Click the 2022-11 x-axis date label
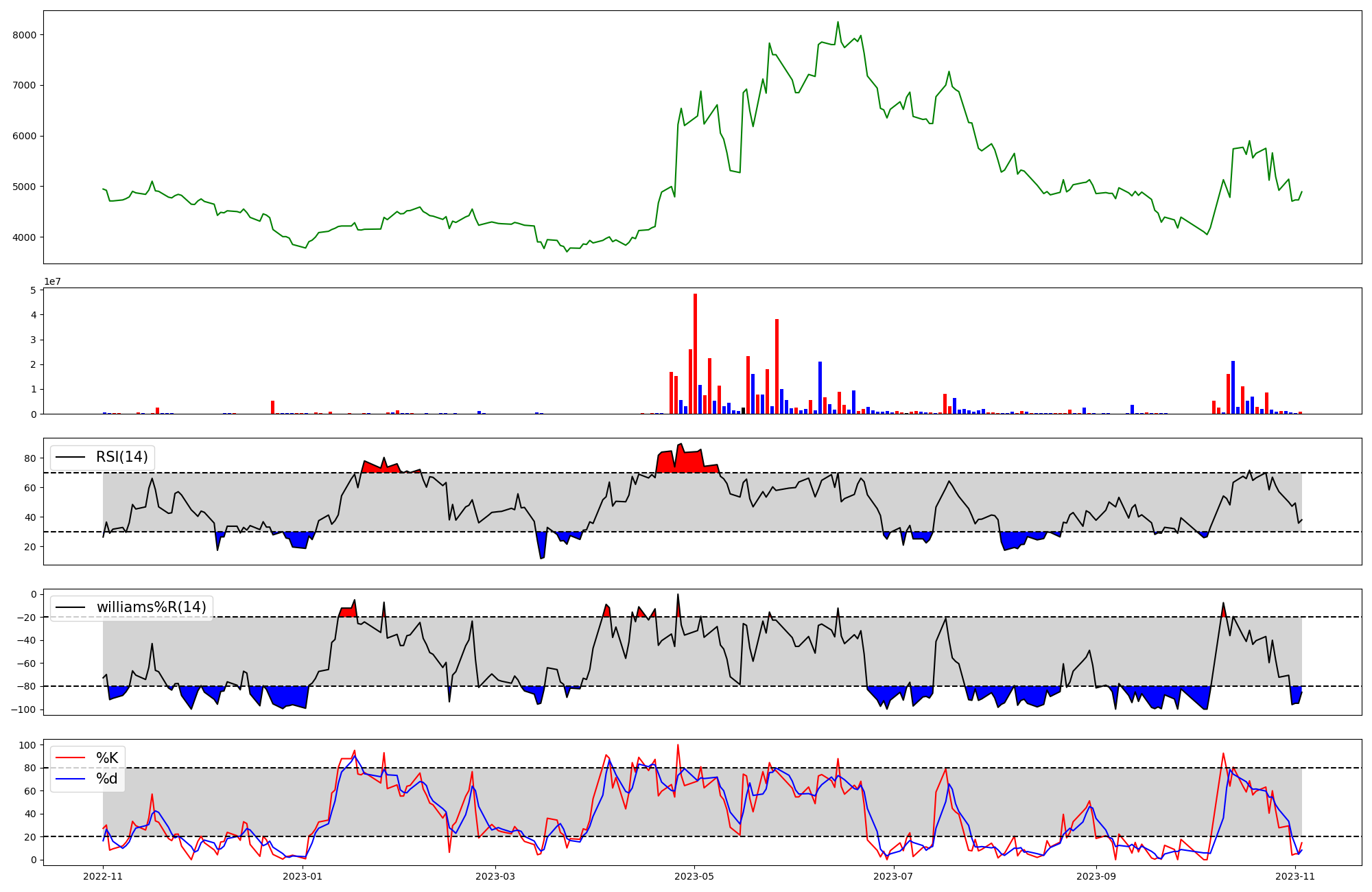The image size is (1372, 892). pyautogui.click(x=103, y=876)
